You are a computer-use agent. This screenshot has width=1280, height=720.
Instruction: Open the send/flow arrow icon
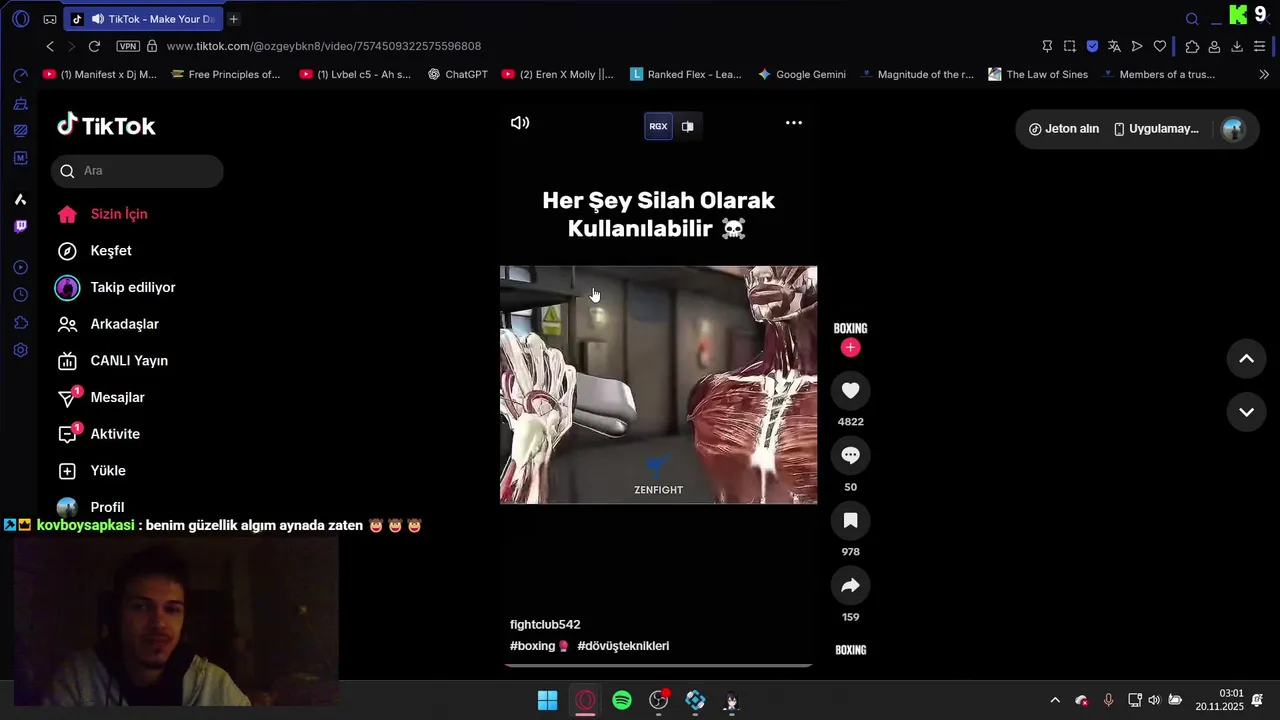pos(1137,46)
